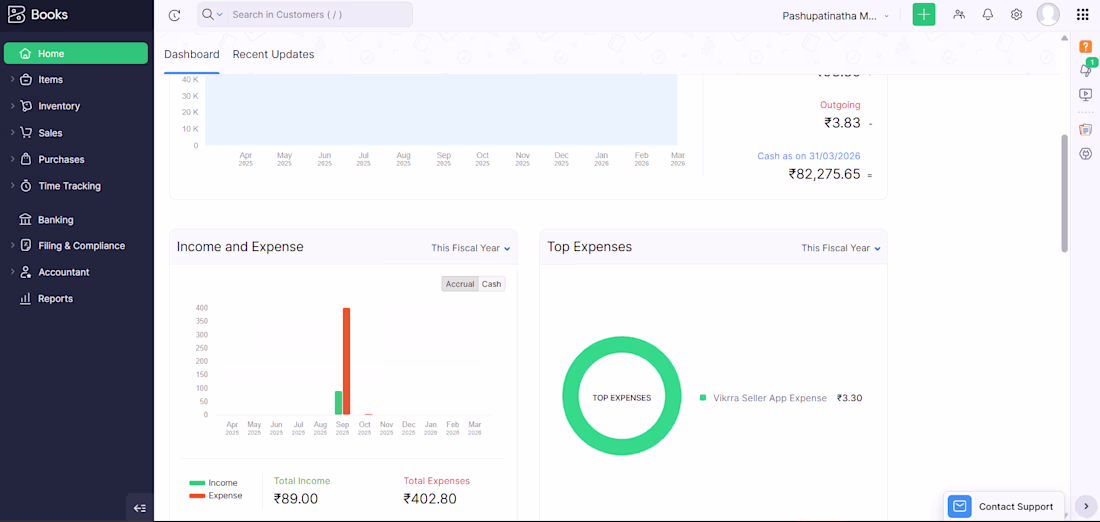Screen dimensions: 1100x522
Task: Open Income and Expense This Fiscal Year dropdown
Action: [470, 248]
